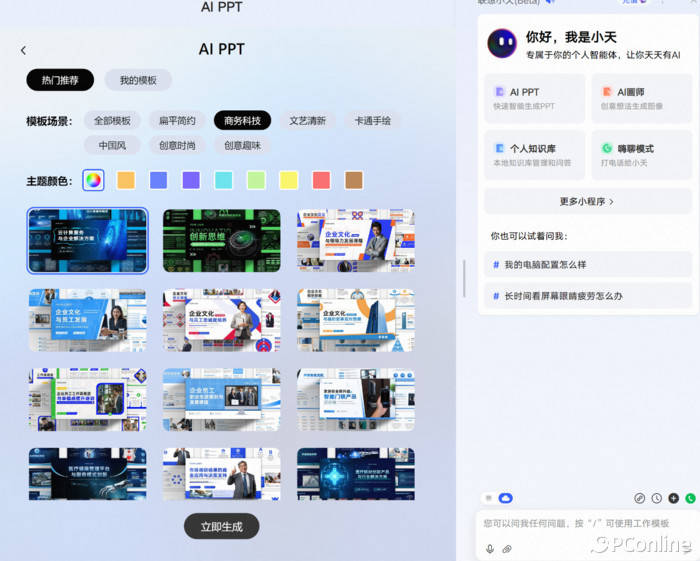Expand 更多小程序 list
Screen dimensions: 700x561
click(x=588, y=201)
